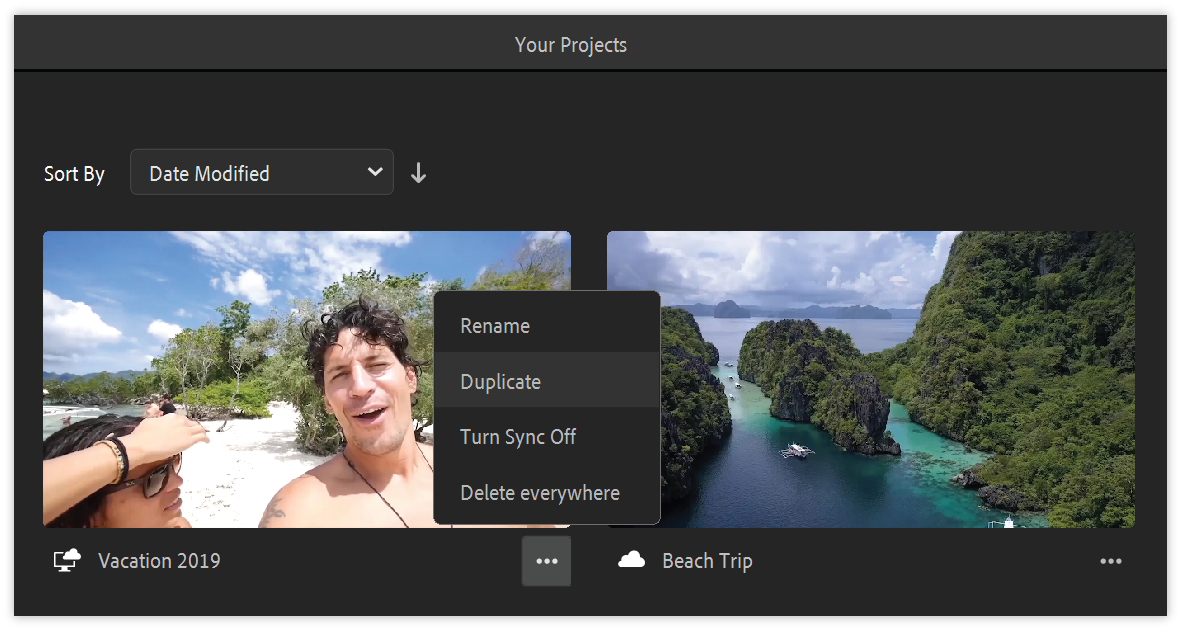Click the Date Modified text in sort box
This screenshot has width=1182, height=631.
[x=209, y=174]
